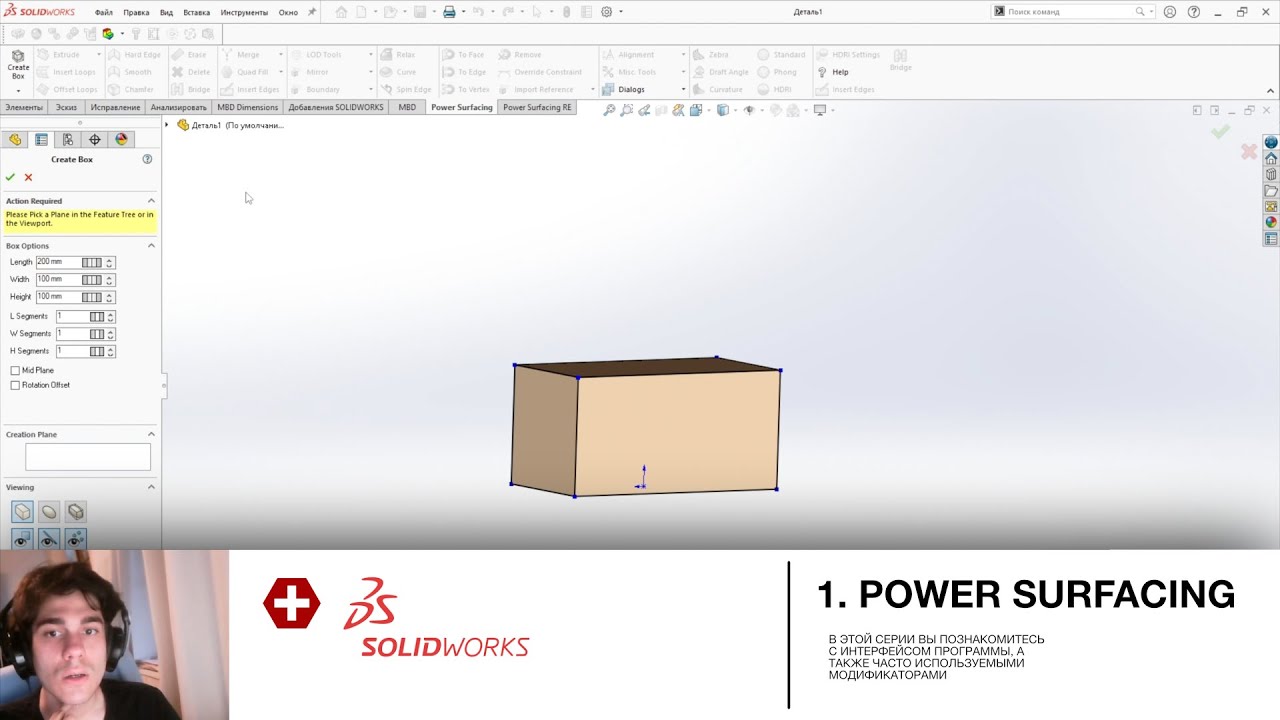The image size is (1280, 720).
Task: Click Previous View icon in view toolbar
Action: 645,110
